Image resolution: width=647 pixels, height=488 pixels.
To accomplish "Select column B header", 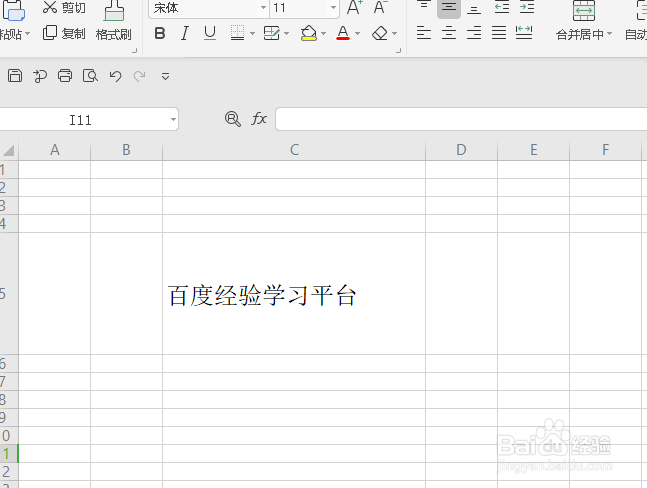I will pos(126,150).
